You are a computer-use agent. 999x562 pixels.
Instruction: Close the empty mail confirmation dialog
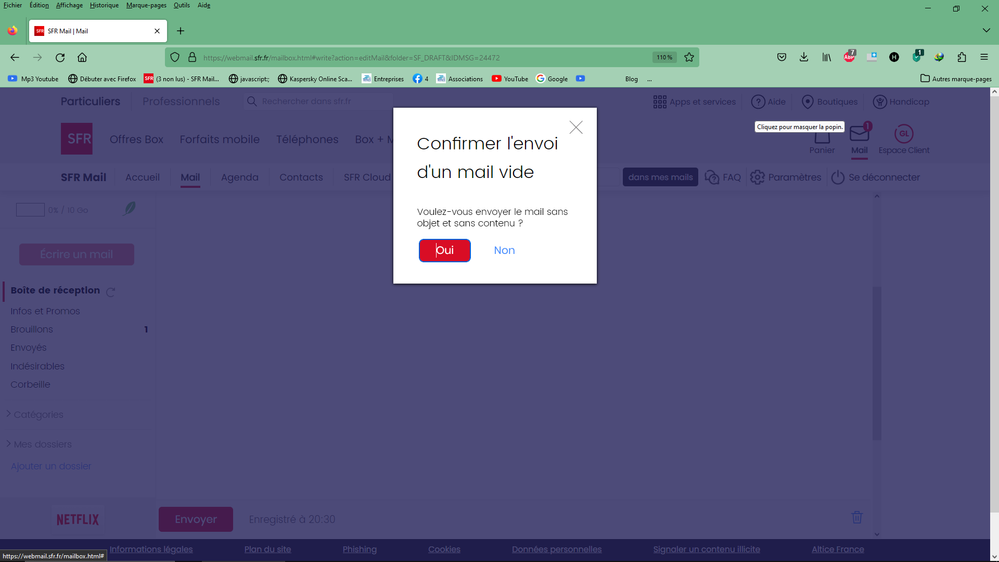(576, 128)
